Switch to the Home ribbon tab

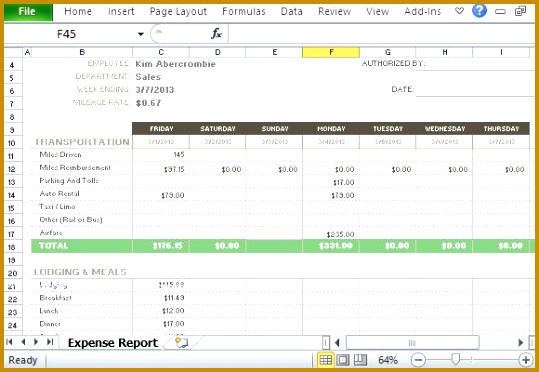78,12
